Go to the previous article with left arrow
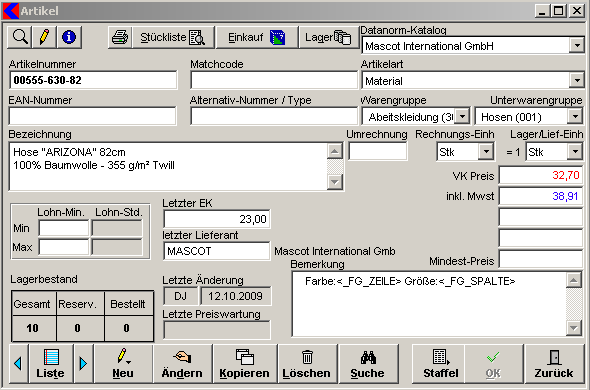The image size is (590, 390). [x=18, y=363]
